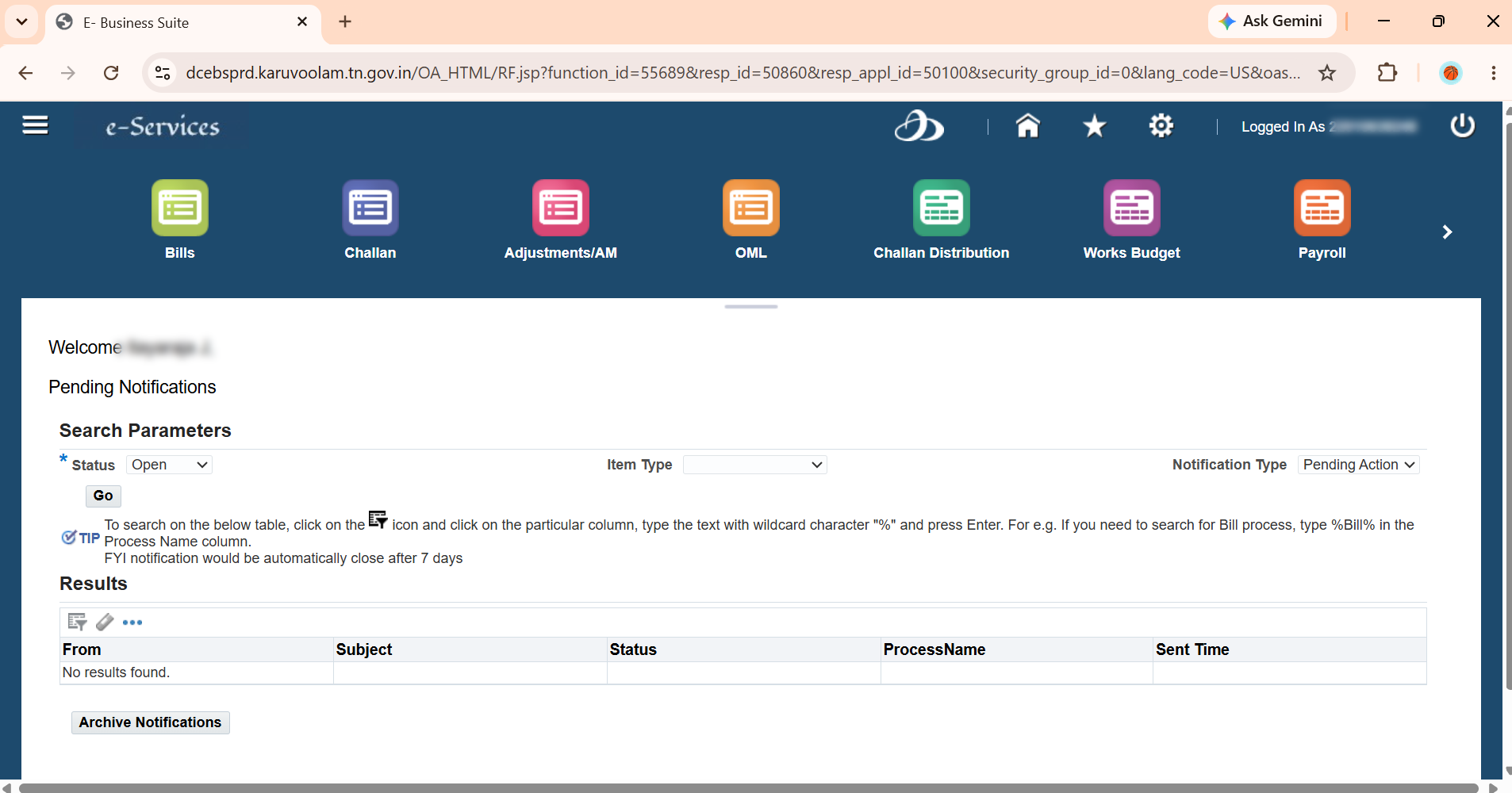Click the Go button
1512x793 pixels.
[103, 496]
